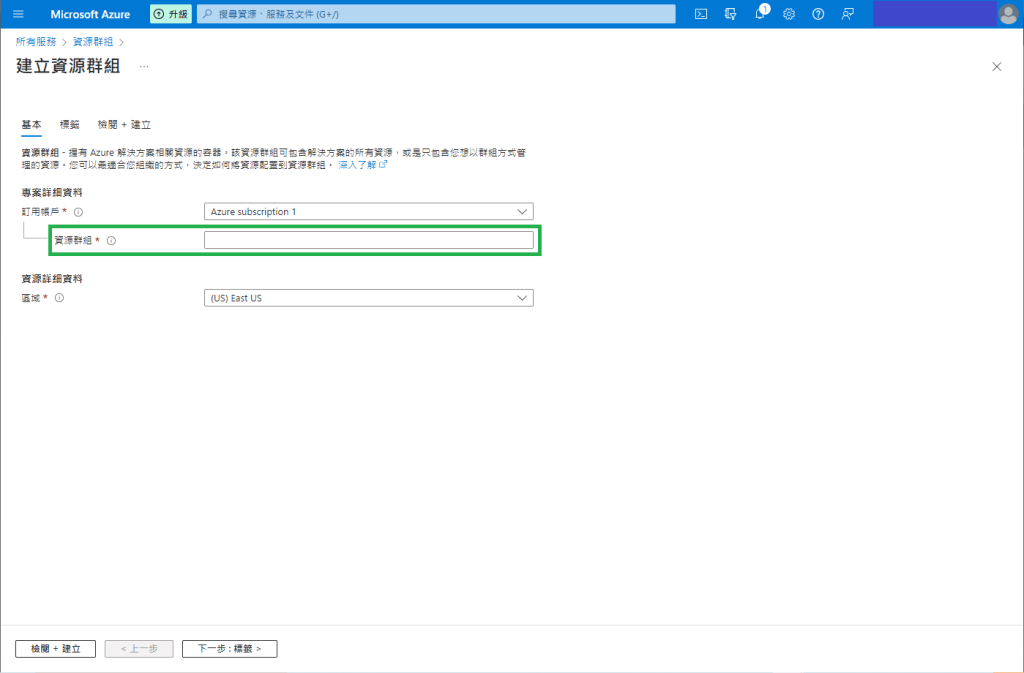Open the settings gear in the header

(789, 14)
